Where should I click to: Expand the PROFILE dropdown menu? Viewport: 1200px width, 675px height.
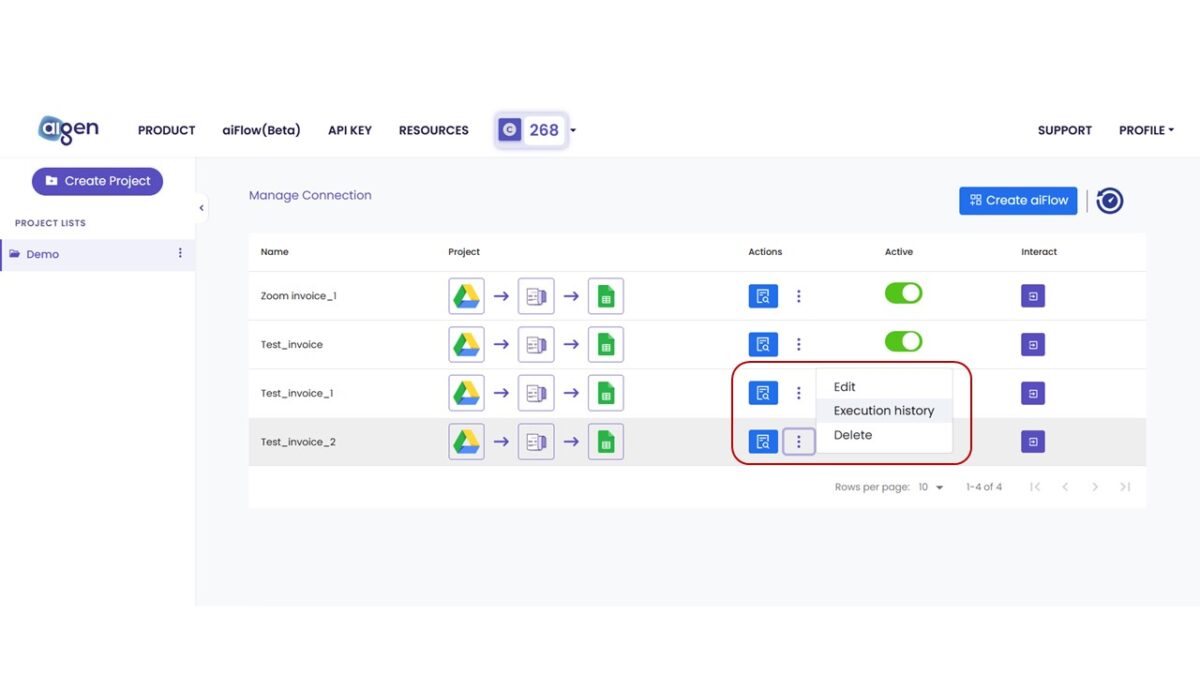point(1146,129)
